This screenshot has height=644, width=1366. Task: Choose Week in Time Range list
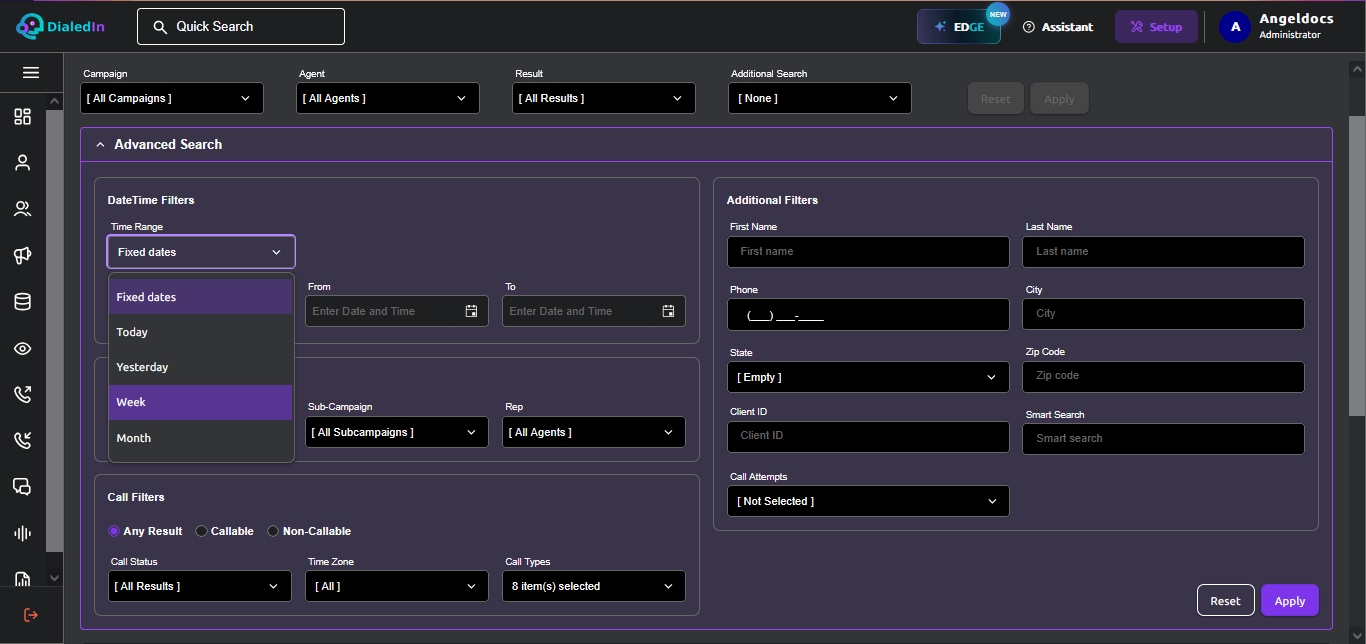201,402
